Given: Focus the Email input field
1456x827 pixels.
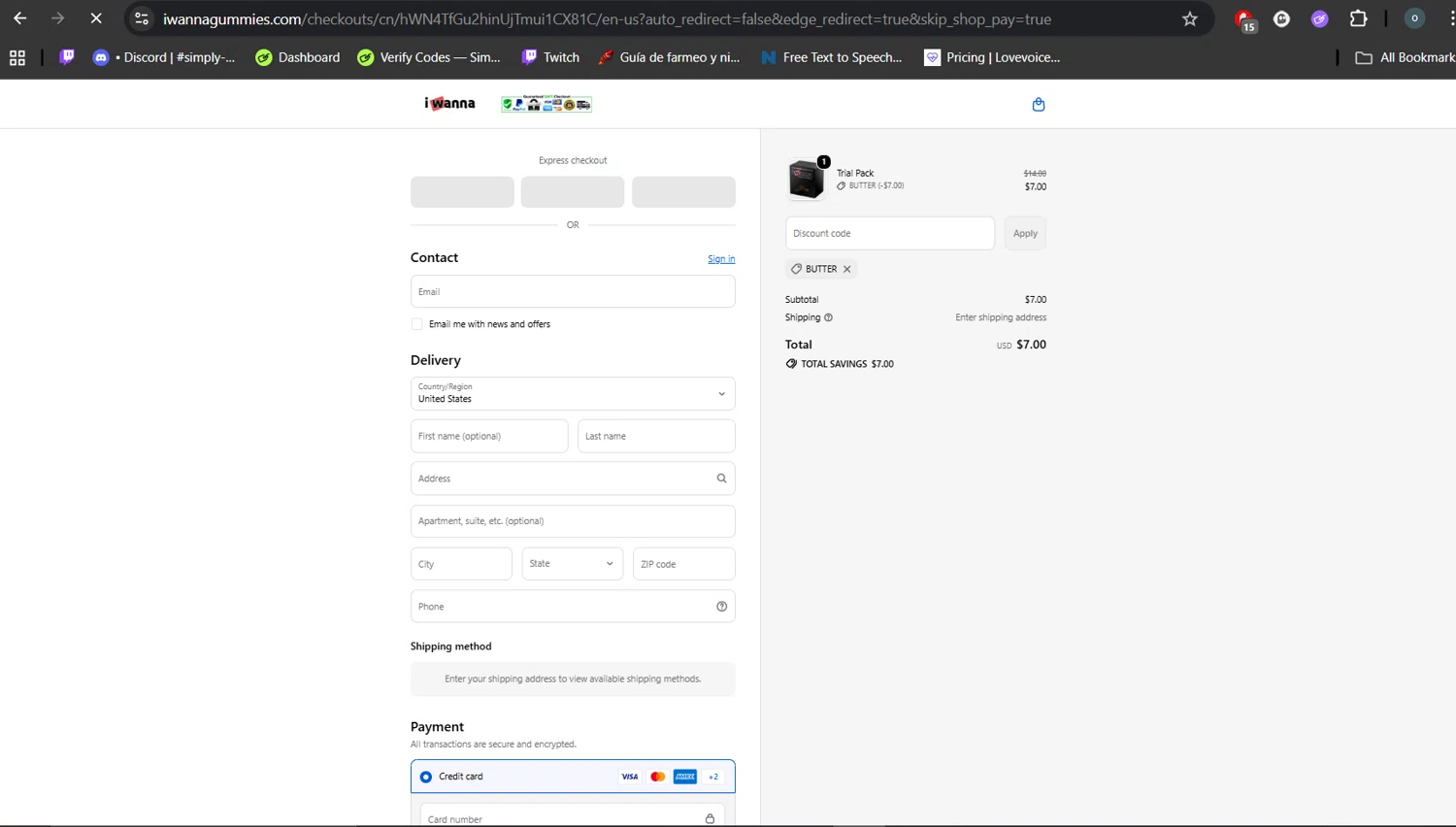Looking at the screenshot, I should click(x=573, y=291).
